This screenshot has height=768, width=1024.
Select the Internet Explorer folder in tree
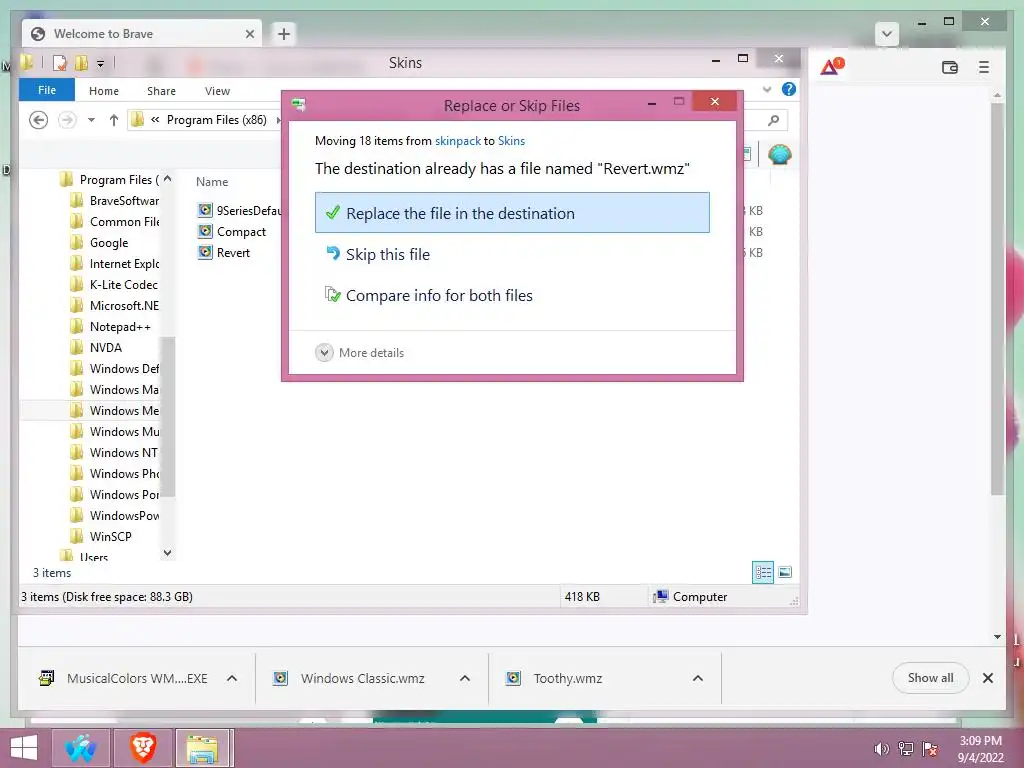[x=114, y=263]
